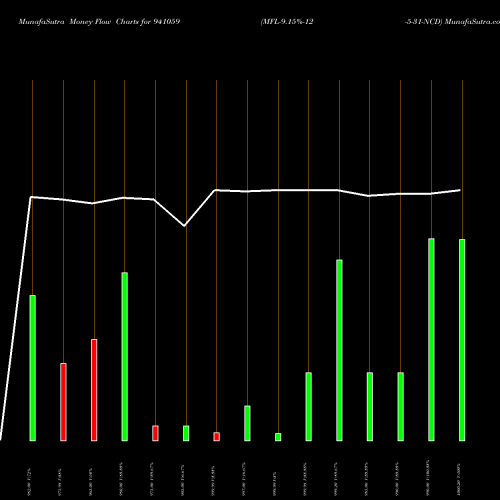
Task: Click the last green bar on the right
Action: click(x=462, y=340)
